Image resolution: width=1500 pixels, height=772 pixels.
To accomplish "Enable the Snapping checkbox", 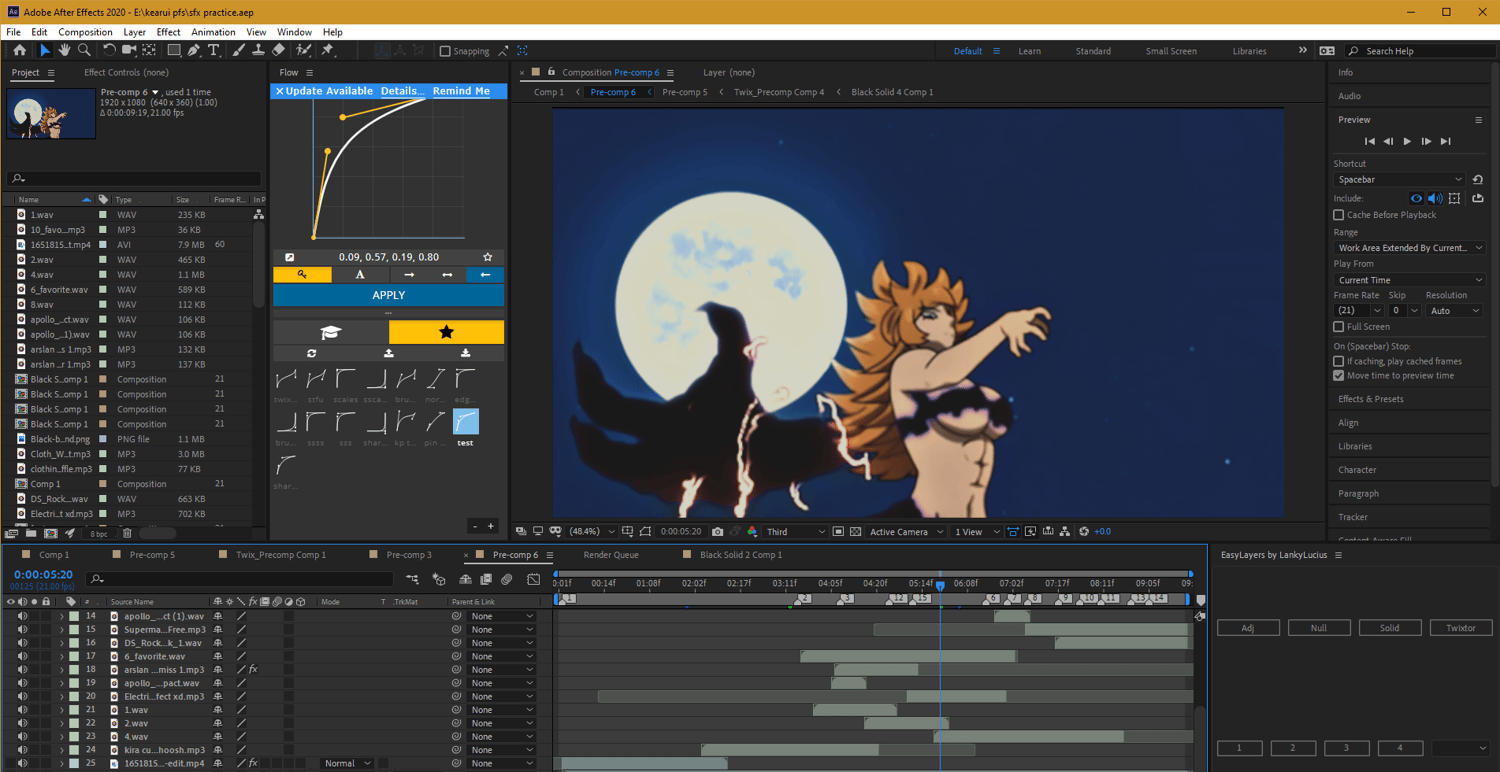I will coord(446,51).
